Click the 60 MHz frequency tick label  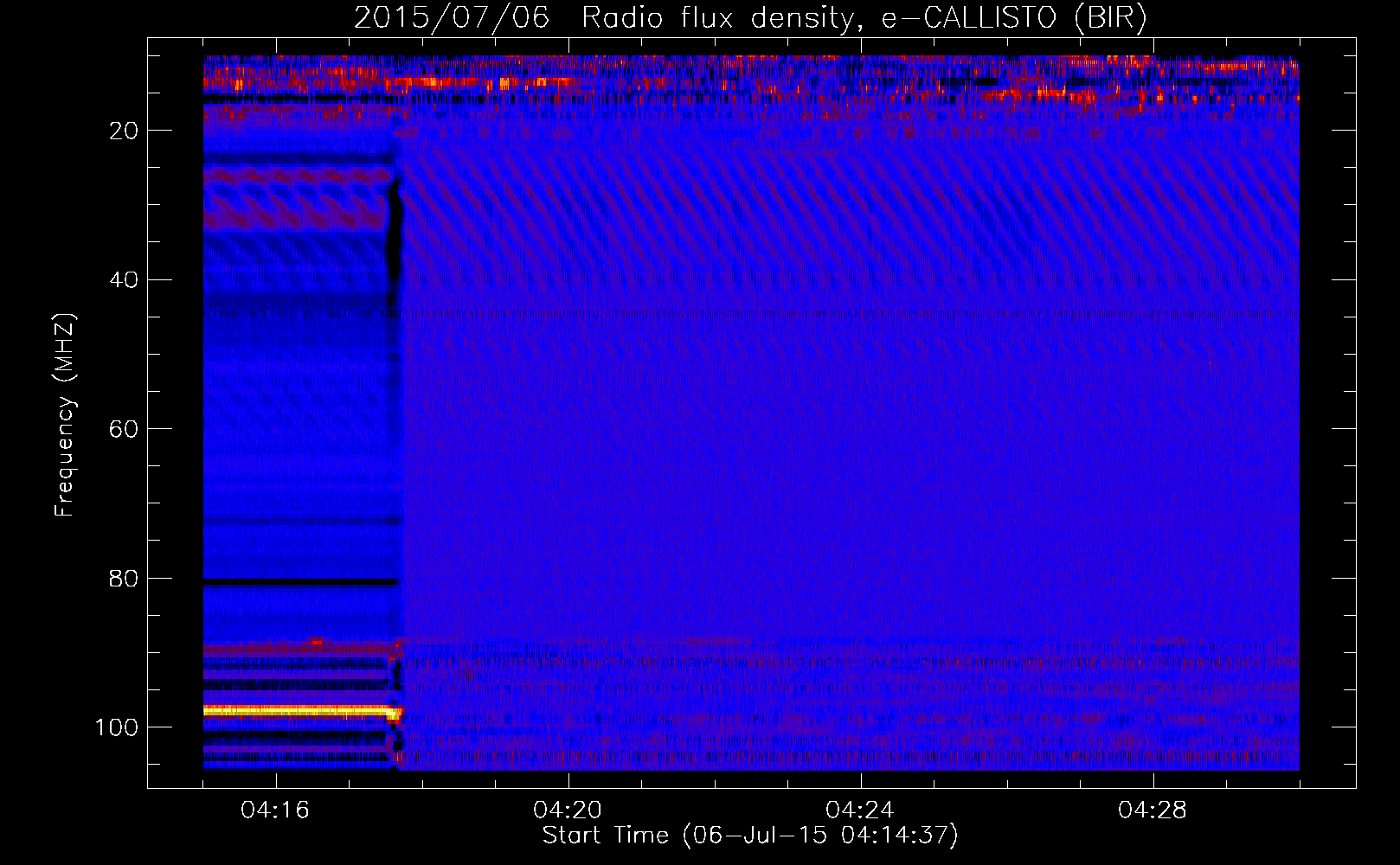point(124,430)
